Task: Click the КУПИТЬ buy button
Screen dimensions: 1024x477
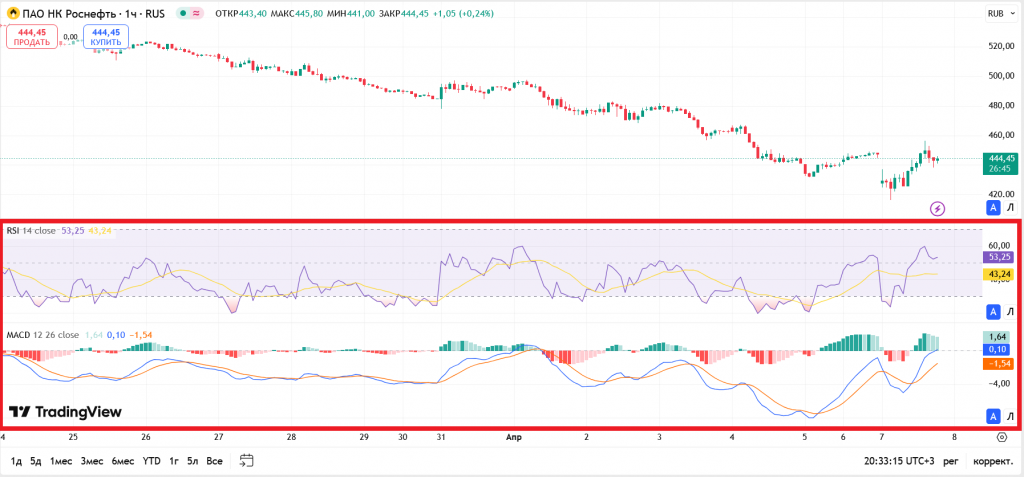Action: tap(106, 37)
